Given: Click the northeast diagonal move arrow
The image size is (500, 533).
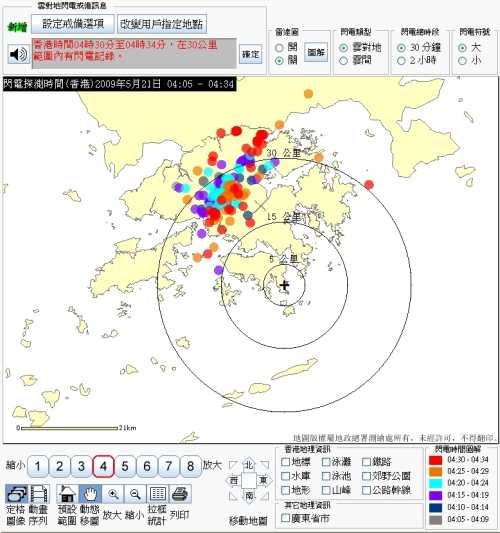Looking at the screenshot, I should point(264,465).
